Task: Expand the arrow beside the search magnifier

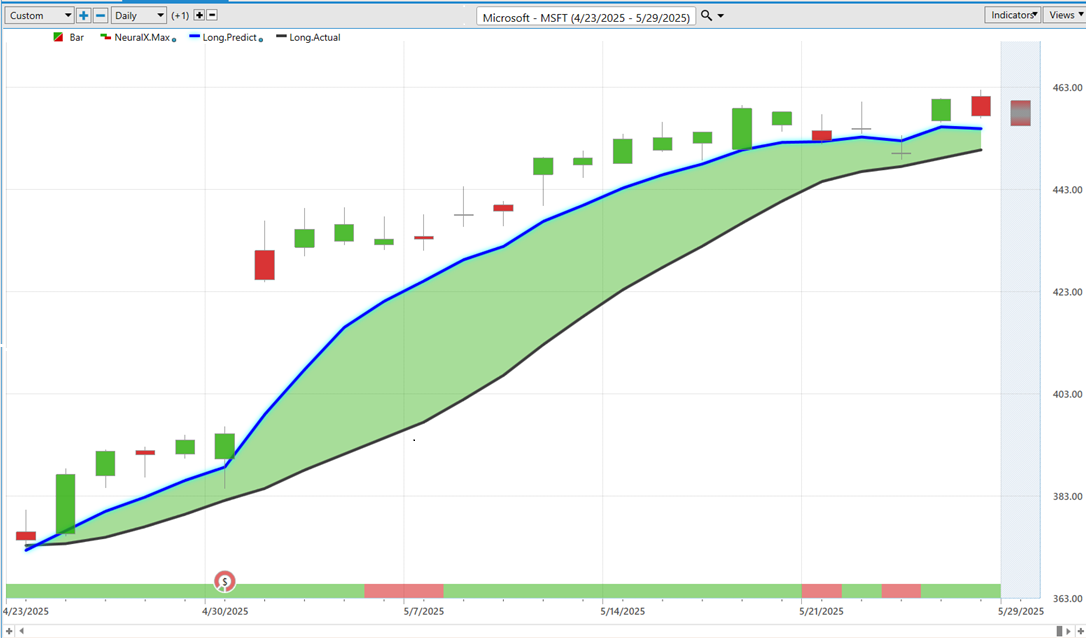Action: pos(721,16)
